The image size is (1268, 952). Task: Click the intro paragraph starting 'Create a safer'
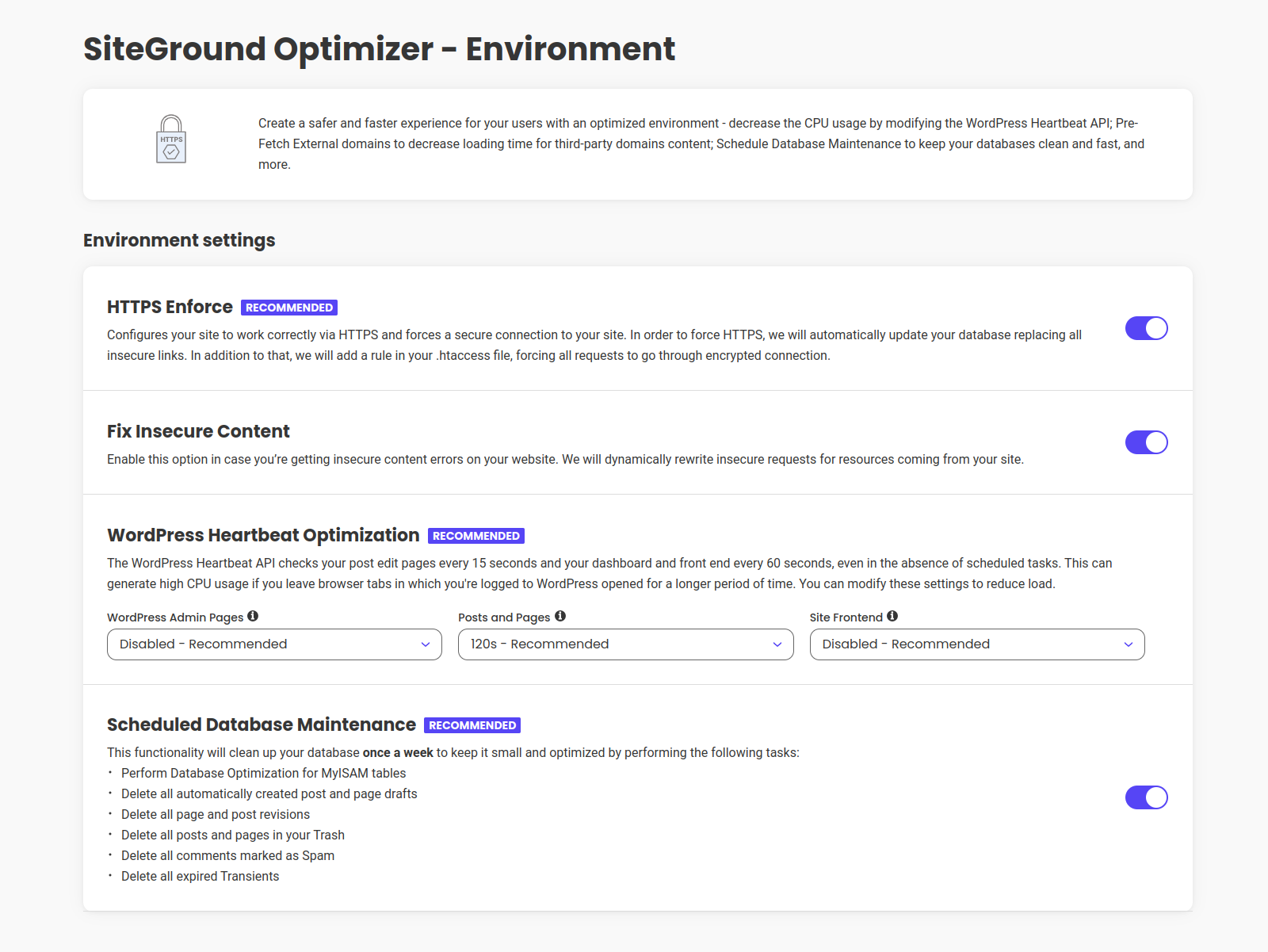(701, 143)
